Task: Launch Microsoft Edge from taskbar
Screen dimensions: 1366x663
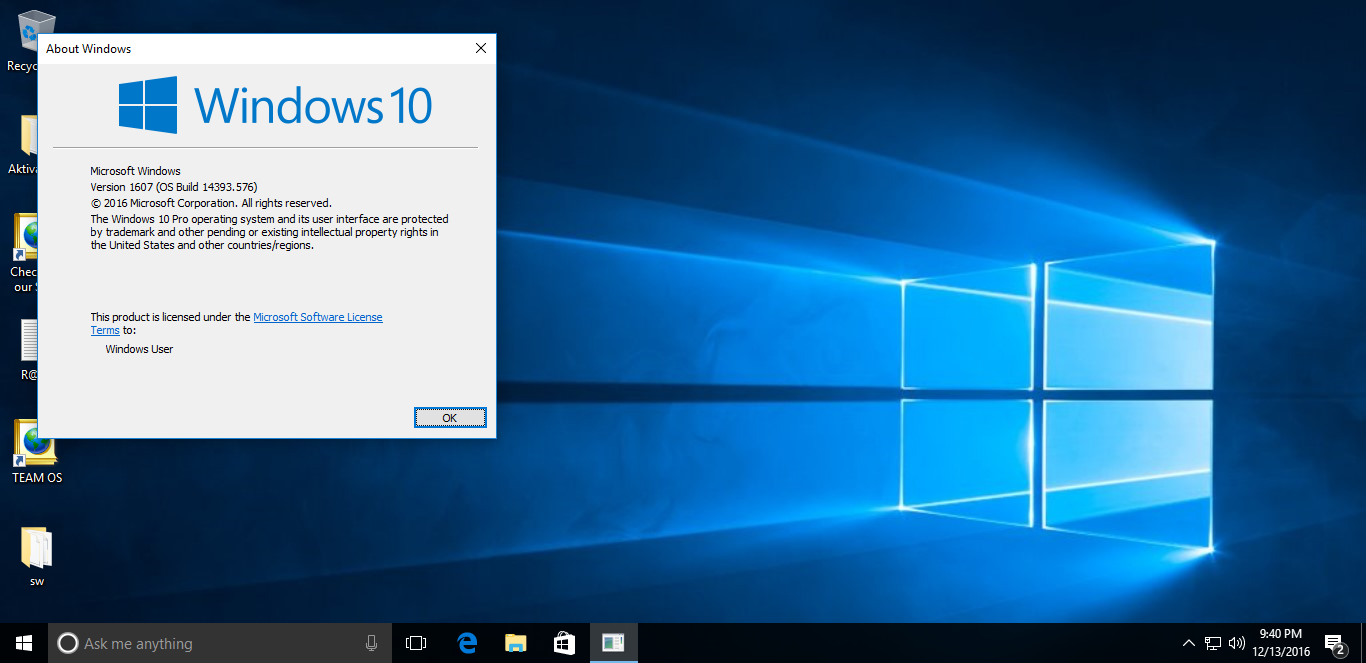Action: point(466,643)
